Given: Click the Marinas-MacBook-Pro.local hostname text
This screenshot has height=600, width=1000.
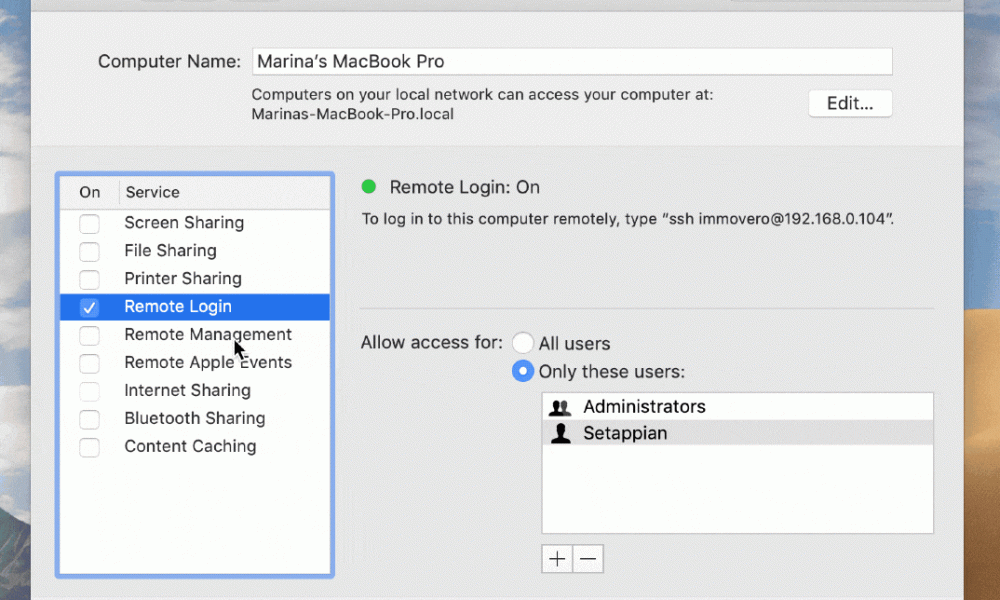Looking at the screenshot, I should coord(353,114).
